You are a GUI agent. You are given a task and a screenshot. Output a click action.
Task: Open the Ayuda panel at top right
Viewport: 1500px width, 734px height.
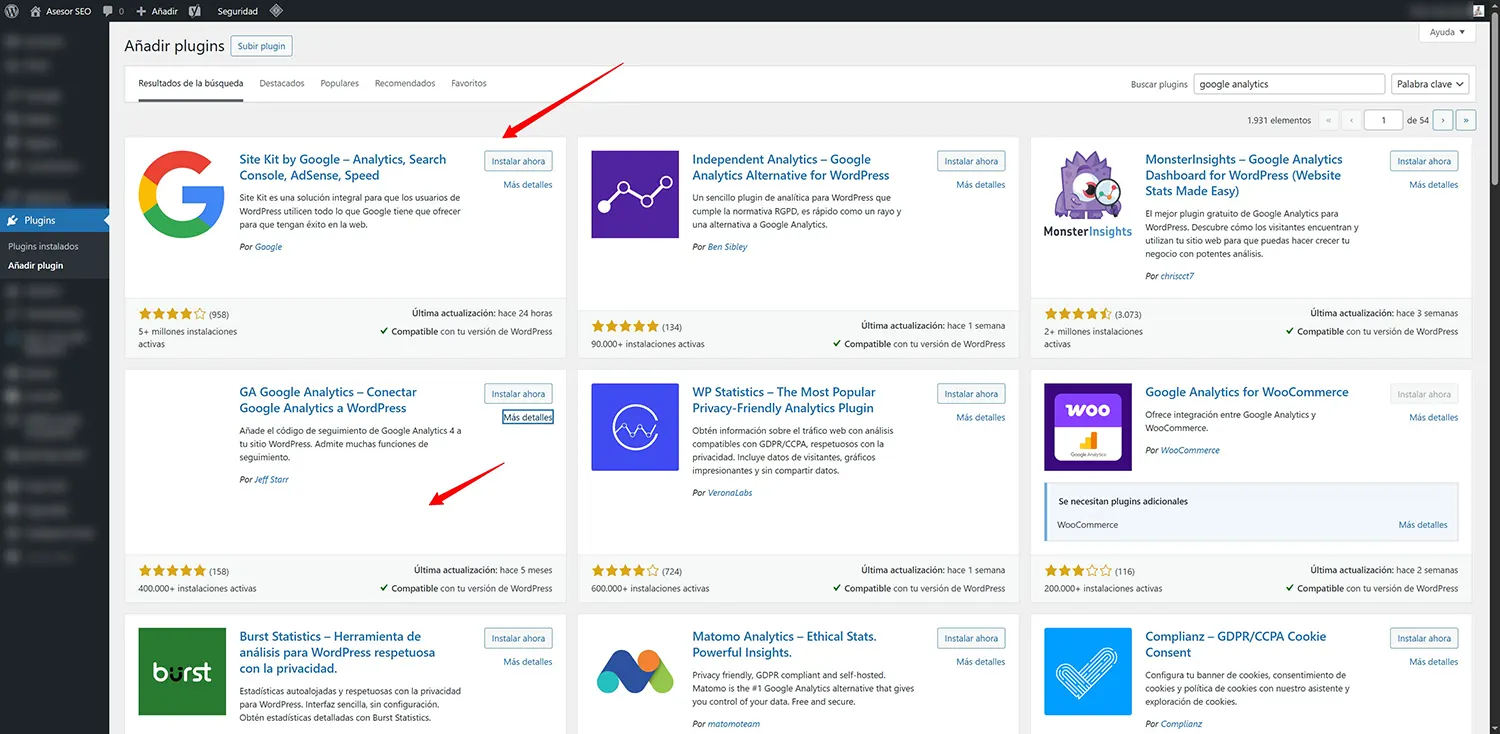[x=1446, y=32]
